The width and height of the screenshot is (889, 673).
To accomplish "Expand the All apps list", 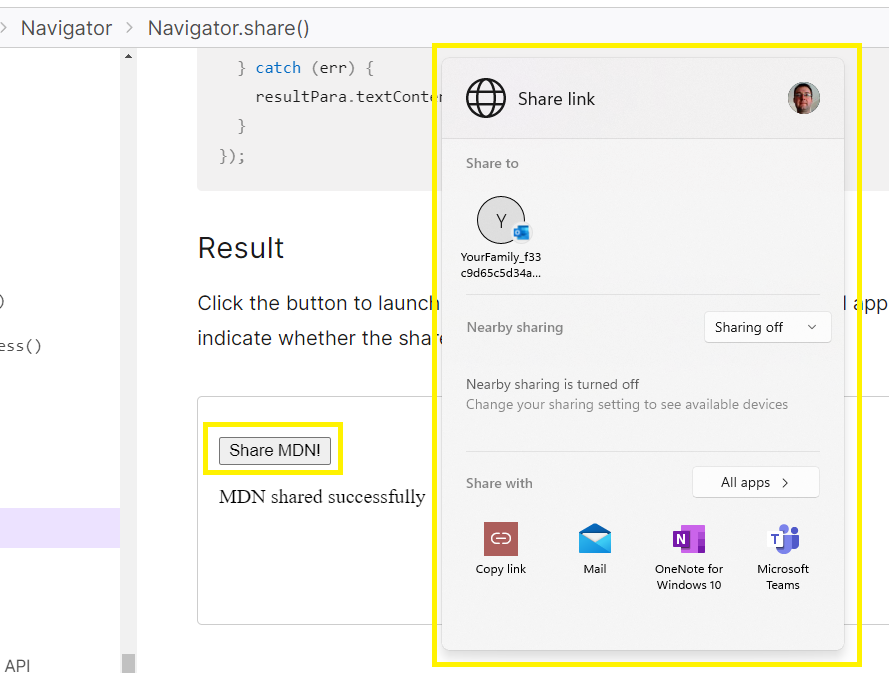I will 755,482.
